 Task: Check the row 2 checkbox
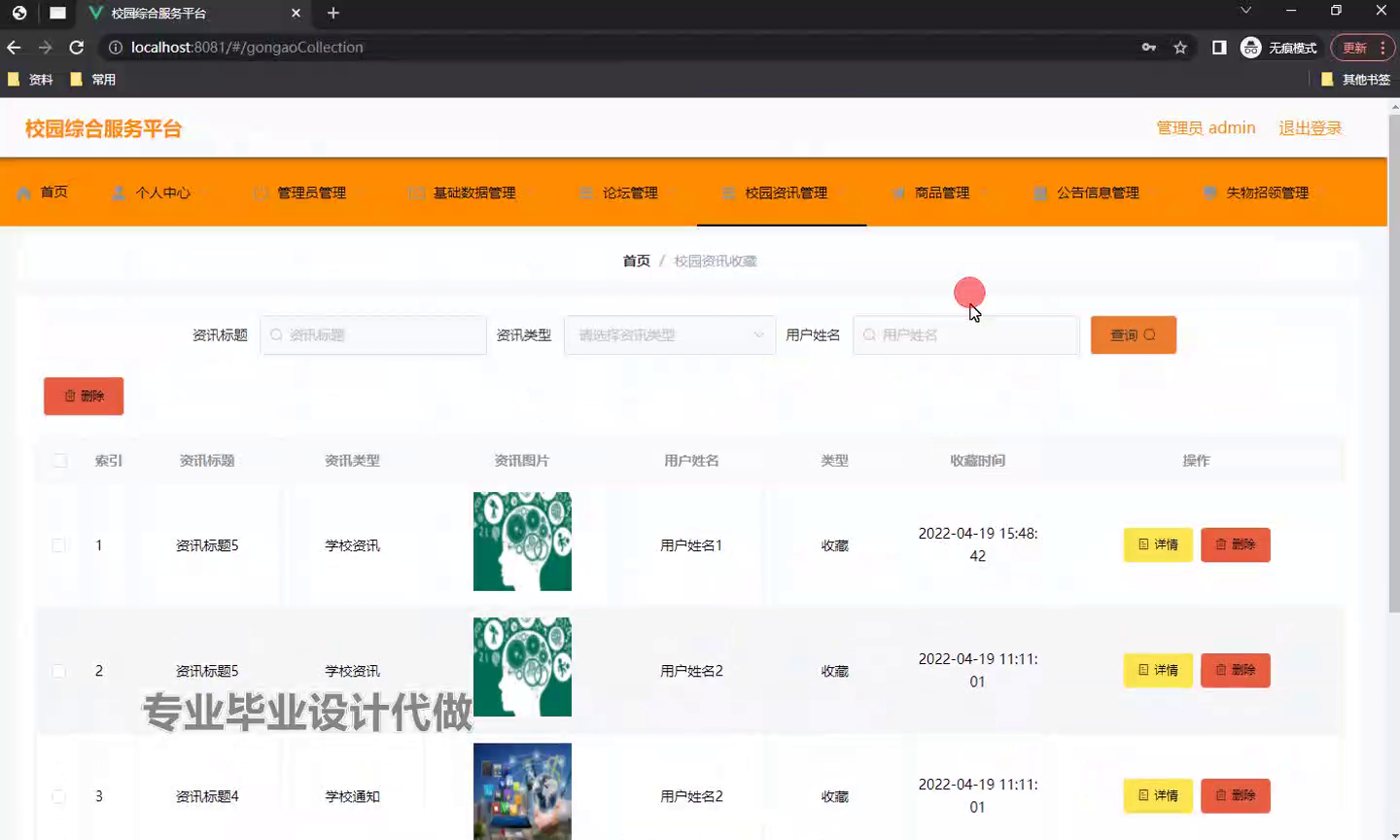(x=59, y=671)
